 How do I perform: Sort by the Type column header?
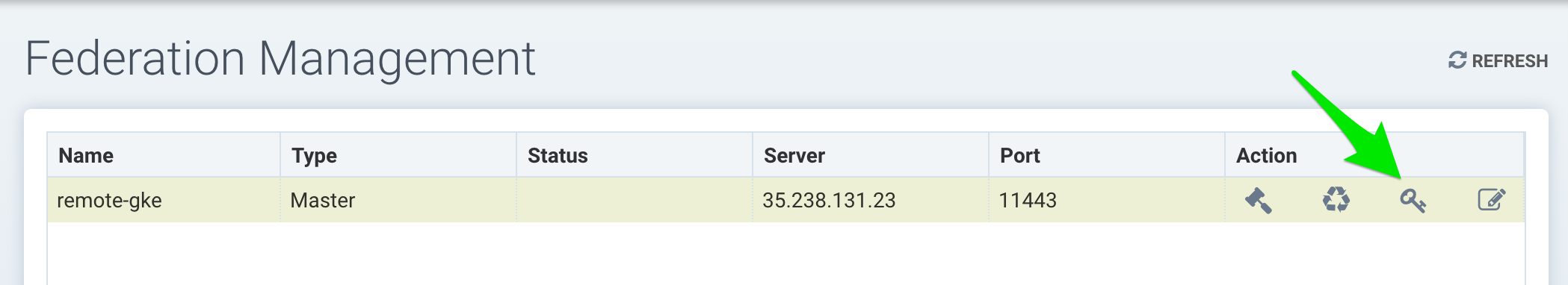pos(314,156)
